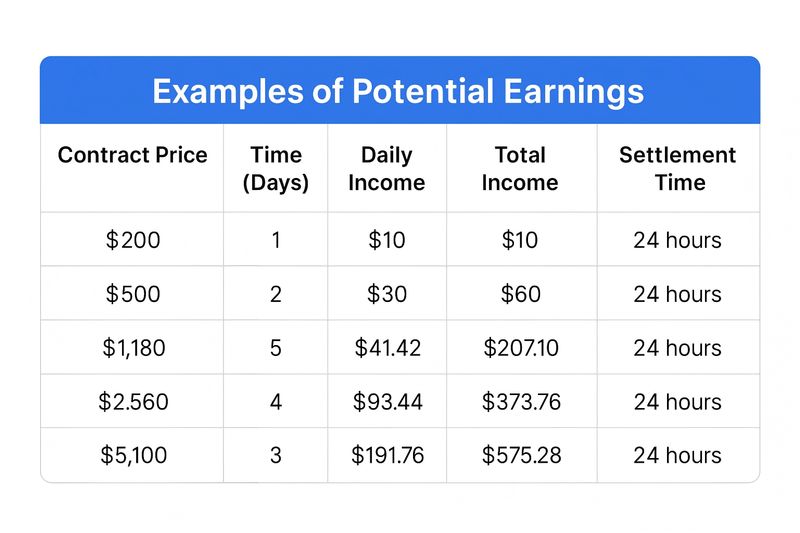Image resolution: width=800 pixels, height=533 pixels.
Task: Click the $200 contract price cell
Action: point(133,240)
